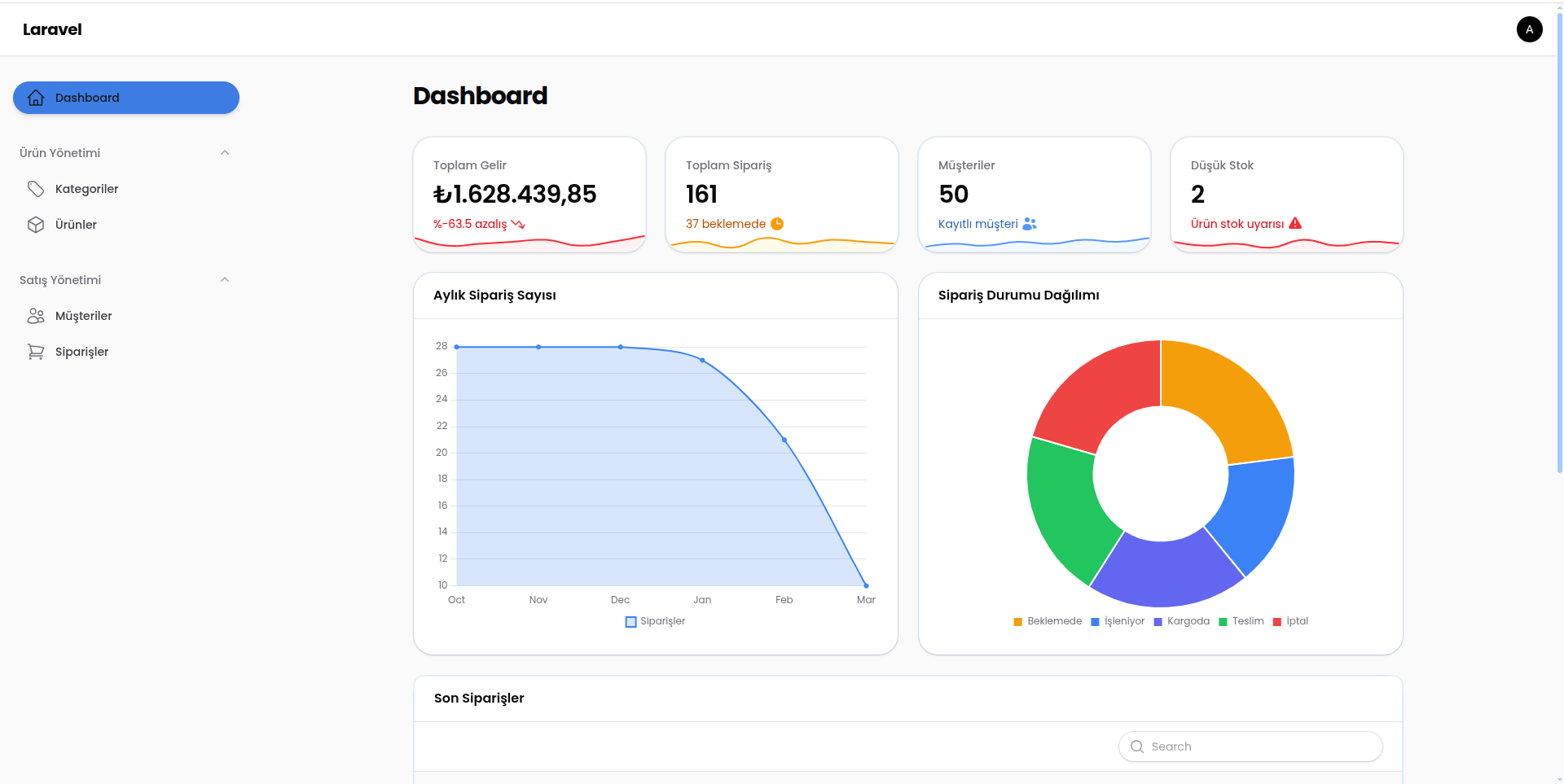Image resolution: width=1564 pixels, height=784 pixels.
Task: Click the Müşteriler people icon in sidebar
Action: coord(36,316)
